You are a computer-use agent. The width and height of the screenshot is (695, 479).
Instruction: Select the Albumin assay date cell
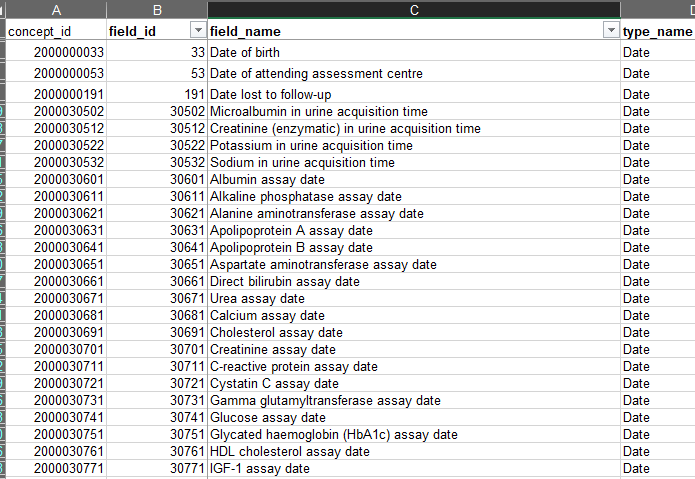(414, 179)
